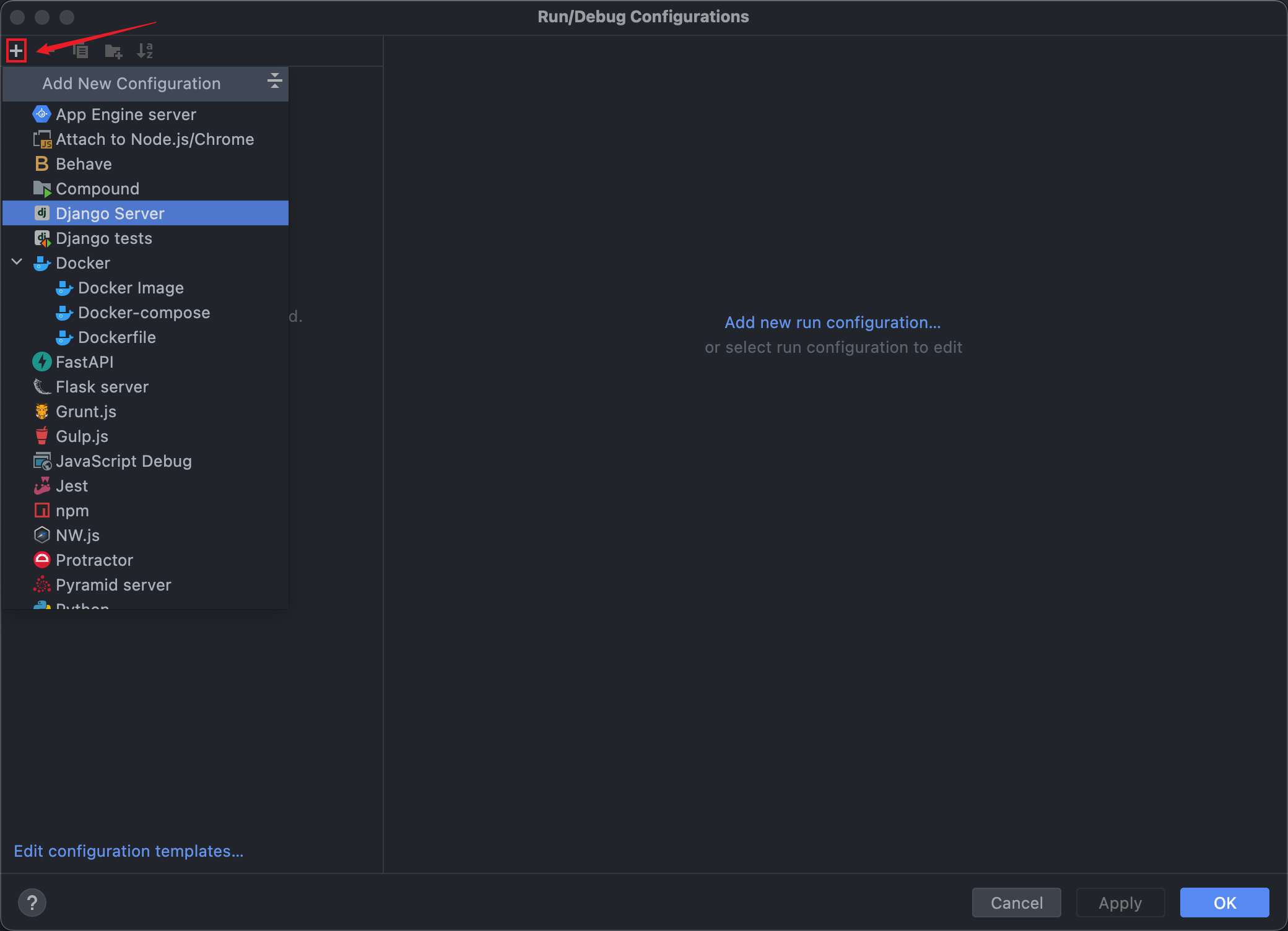Click the "Add New Configuration" popup title
Viewport: 1288px width, 931px height.
131,84
